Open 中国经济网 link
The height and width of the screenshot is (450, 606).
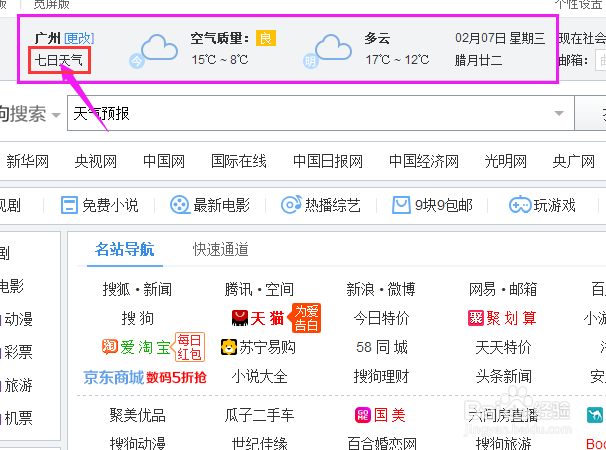(424, 162)
